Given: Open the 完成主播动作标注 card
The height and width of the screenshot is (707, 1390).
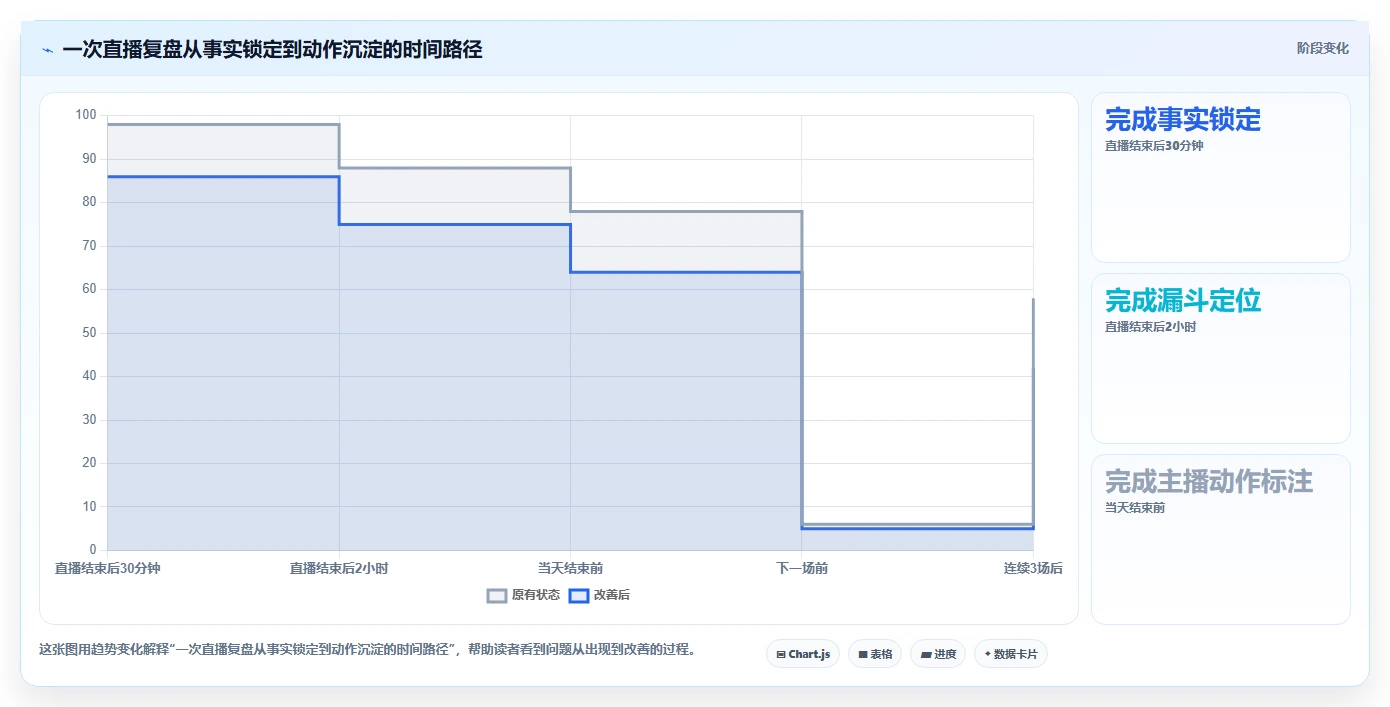Looking at the screenshot, I should click(x=1220, y=540).
